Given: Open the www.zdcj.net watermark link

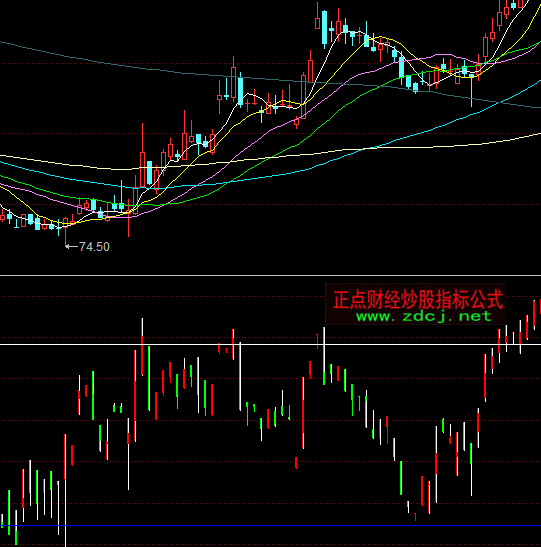Looking at the screenshot, I should 424,316.
